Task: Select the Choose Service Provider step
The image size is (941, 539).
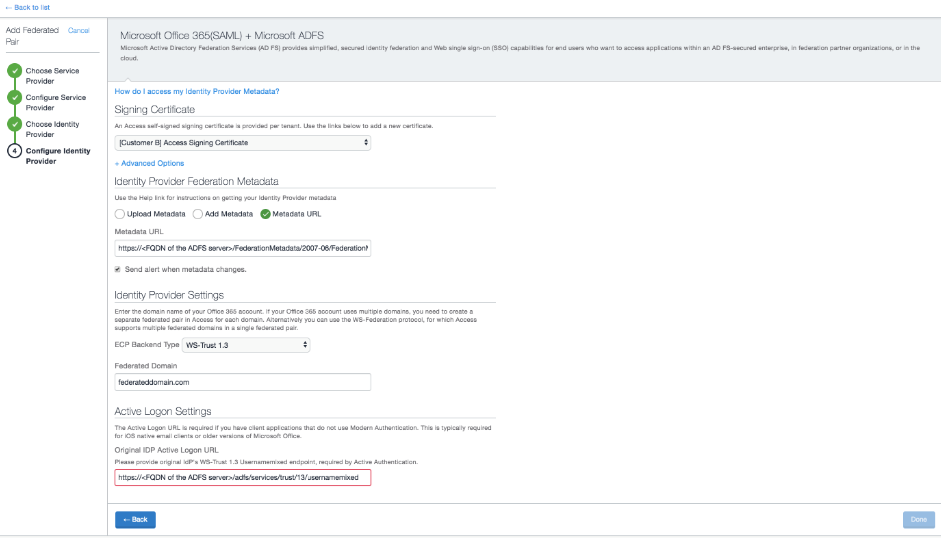Action: click(52, 76)
